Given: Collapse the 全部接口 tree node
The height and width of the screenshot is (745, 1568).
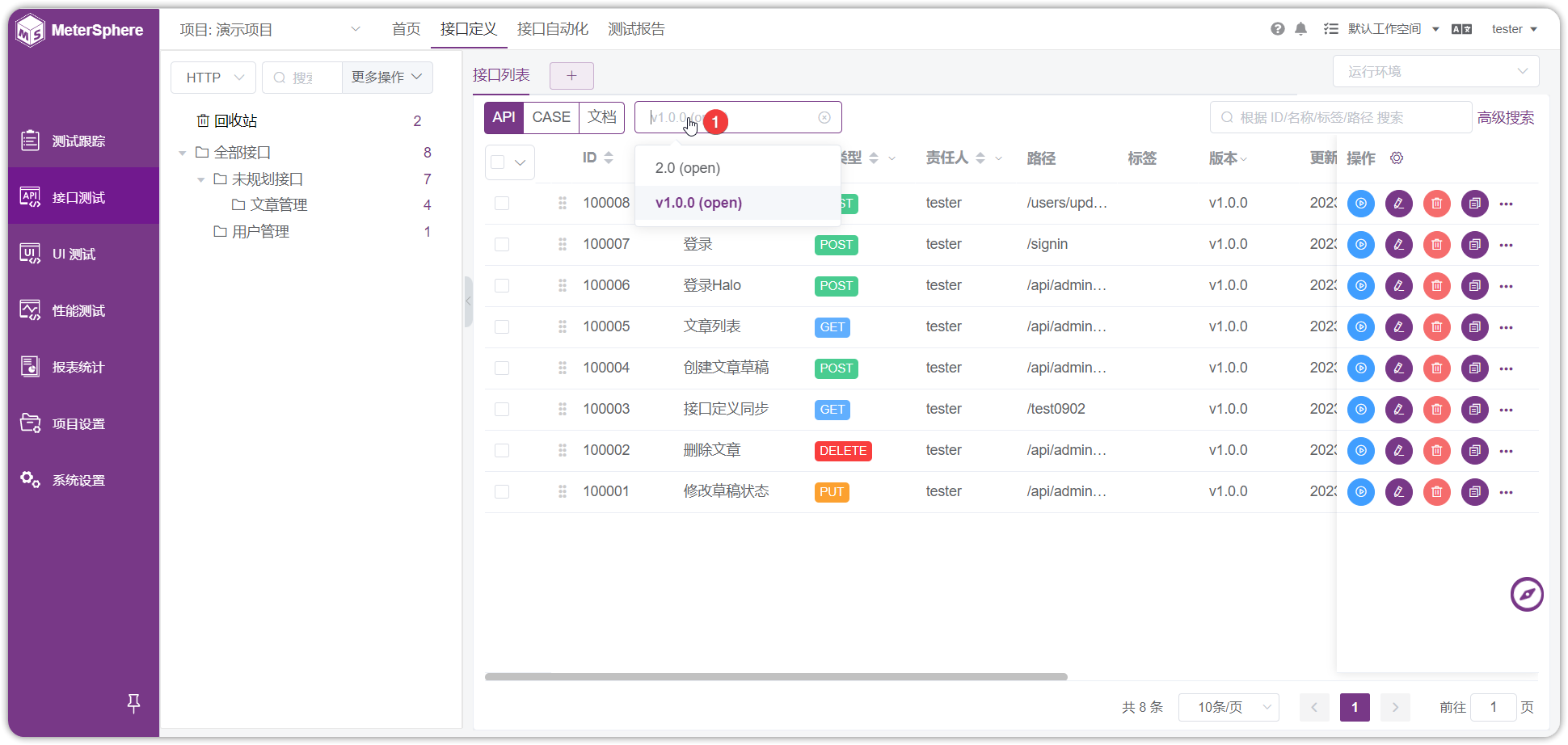Looking at the screenshot, I should [183, 153].
